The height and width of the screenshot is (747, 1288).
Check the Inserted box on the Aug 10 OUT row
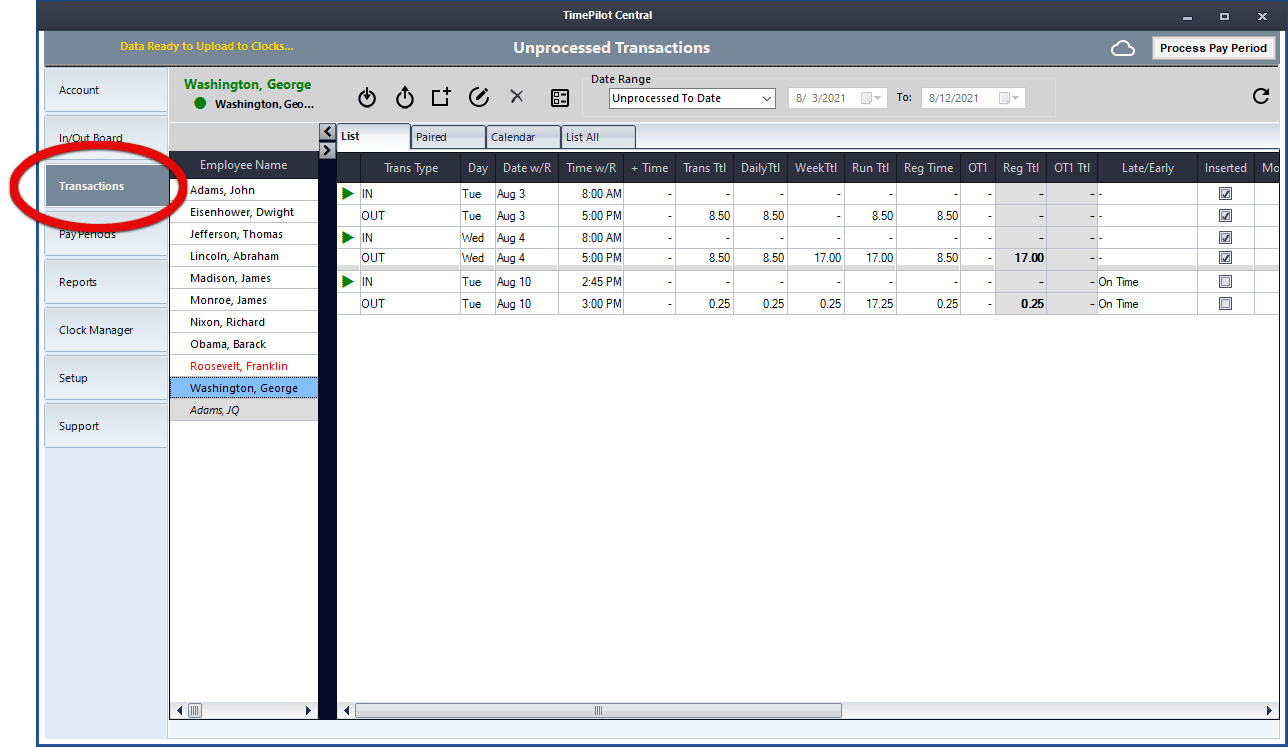click(x=1225, y=303)
